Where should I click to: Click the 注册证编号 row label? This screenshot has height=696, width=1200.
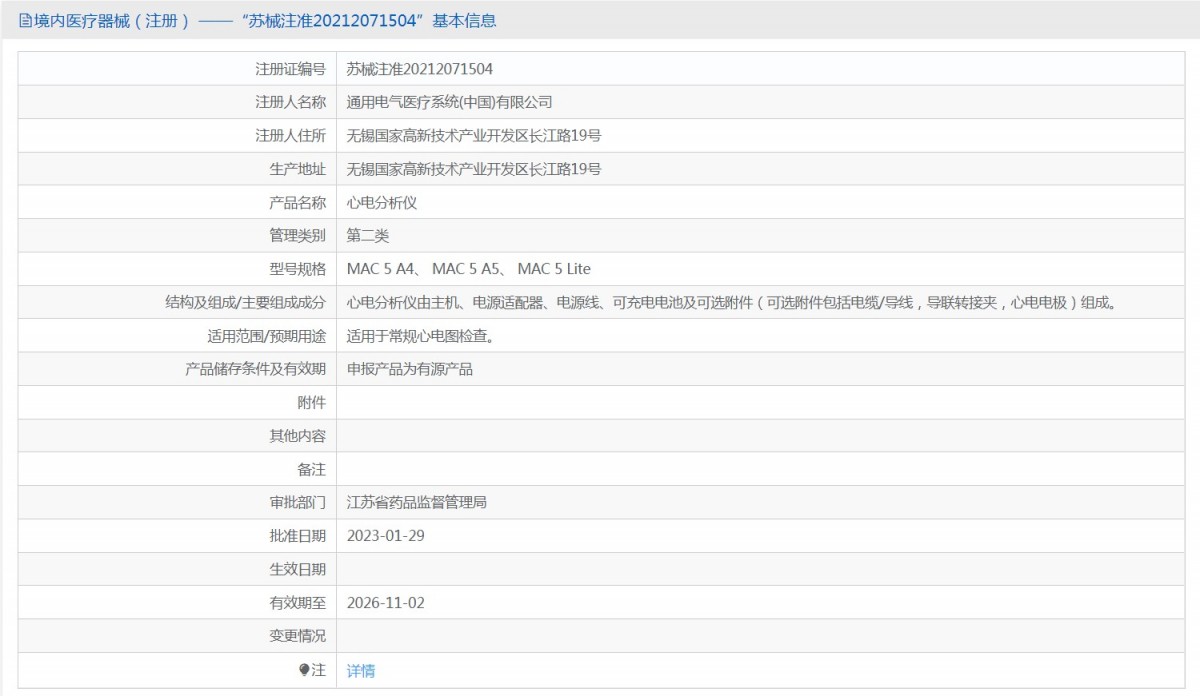tap(290, 69)
